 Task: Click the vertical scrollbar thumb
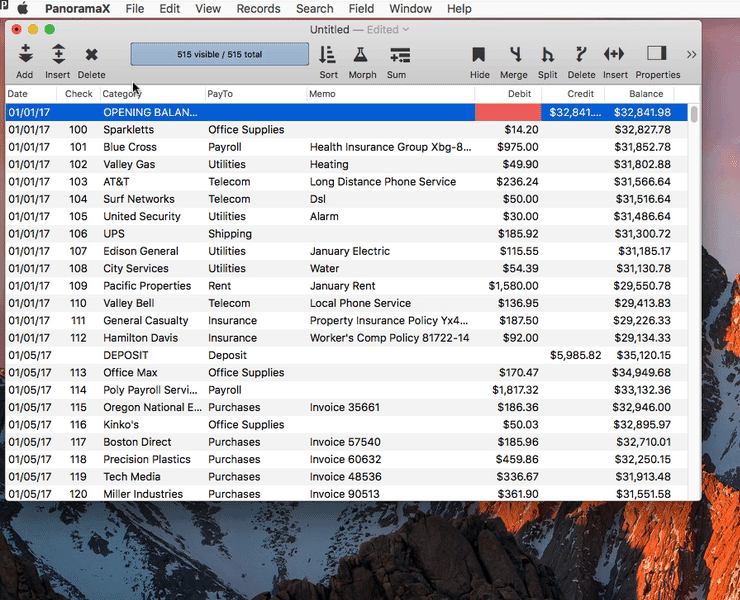coord(694,114)
